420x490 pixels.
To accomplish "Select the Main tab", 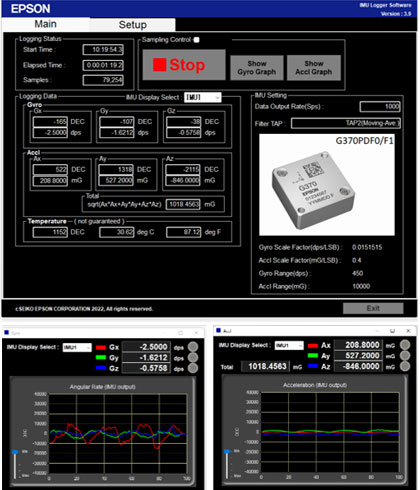I will [x=46, y=24].
